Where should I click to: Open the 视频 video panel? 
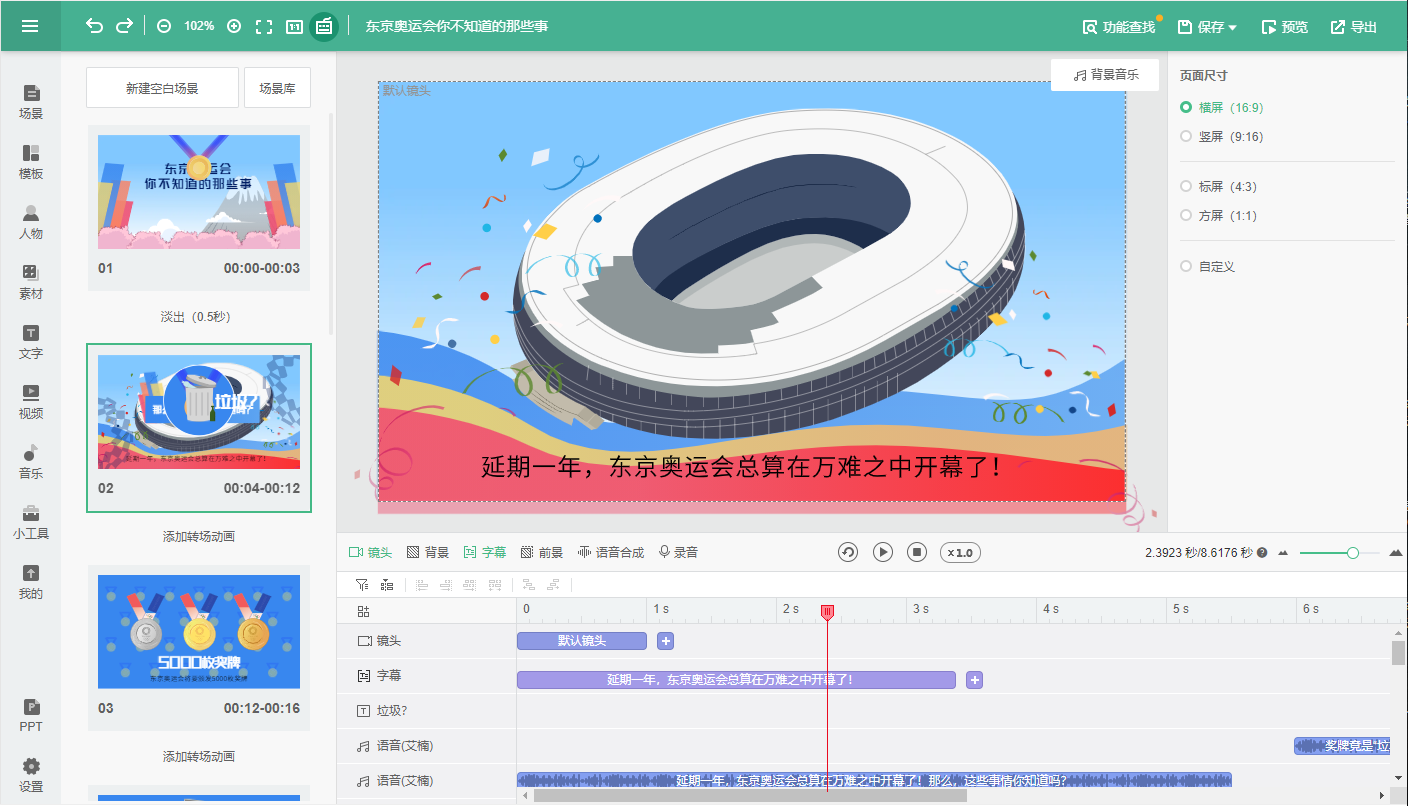(31, 402)
